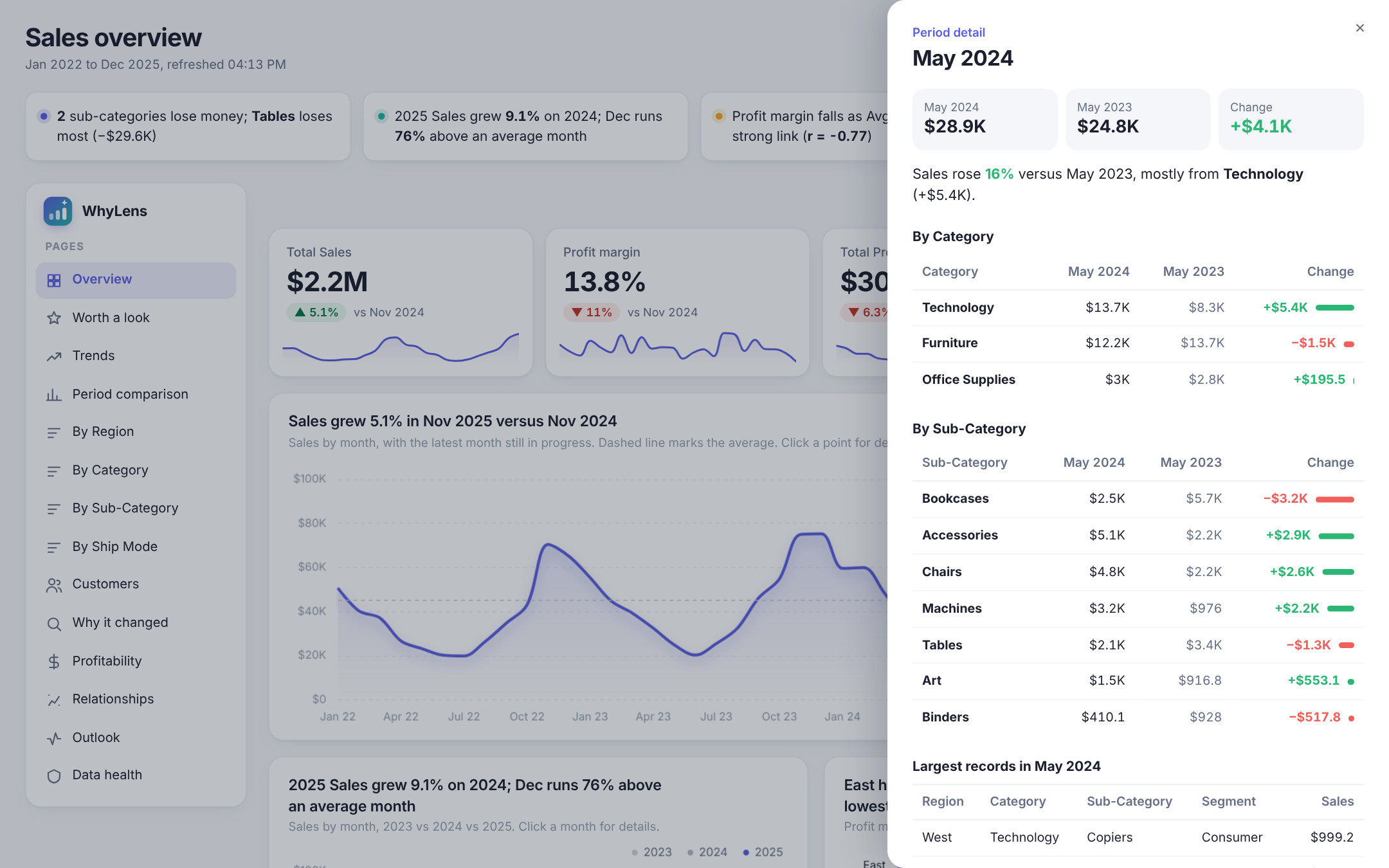This screenshot has width=1389, height=868.
Task: Click the icon next to By Region
Action: pyautogui.click(x=54, y=433)
